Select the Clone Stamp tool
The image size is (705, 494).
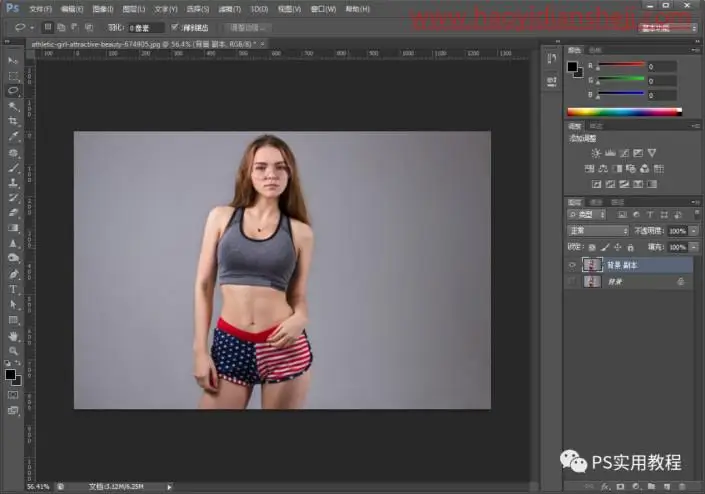pyautogui.click(x=13, y=183)
